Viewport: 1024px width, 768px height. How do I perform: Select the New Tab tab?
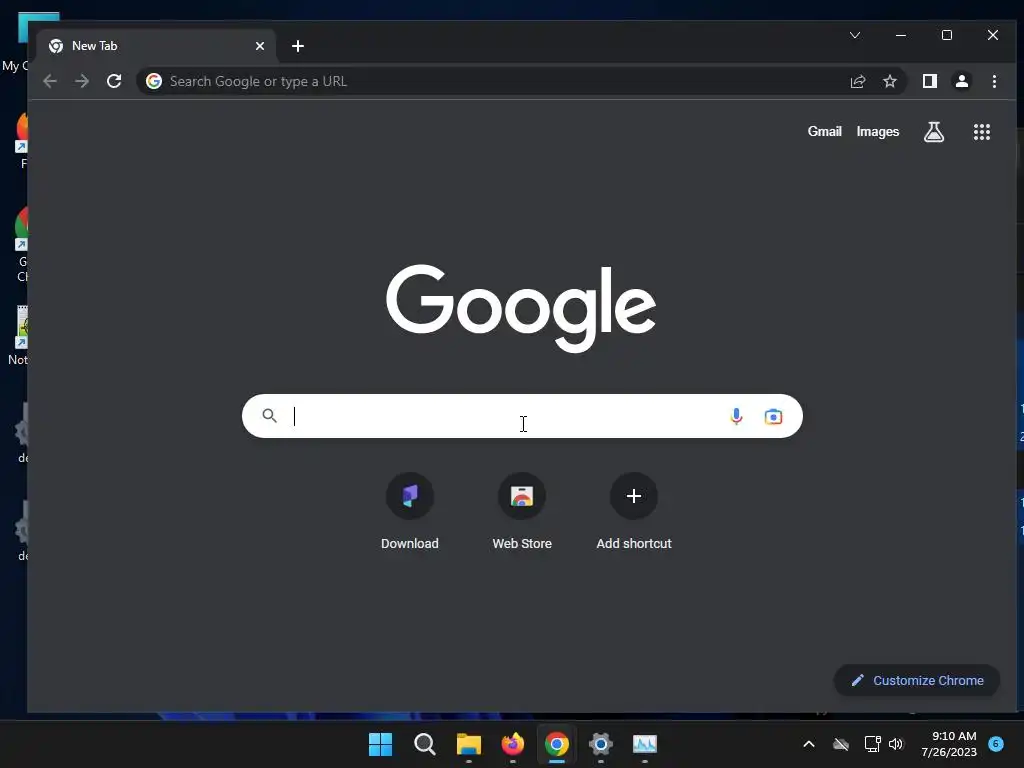(x=157, y=46)
